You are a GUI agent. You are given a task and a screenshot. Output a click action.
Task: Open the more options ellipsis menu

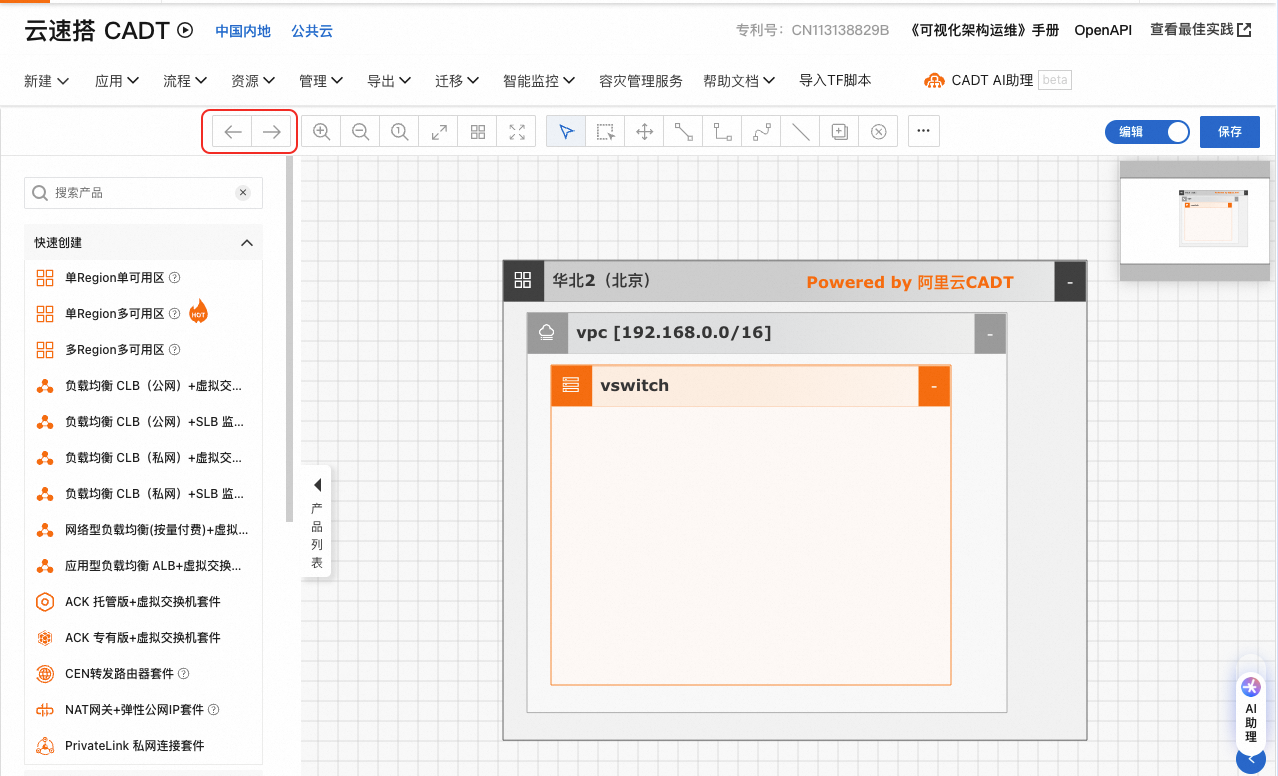[923, 131]
